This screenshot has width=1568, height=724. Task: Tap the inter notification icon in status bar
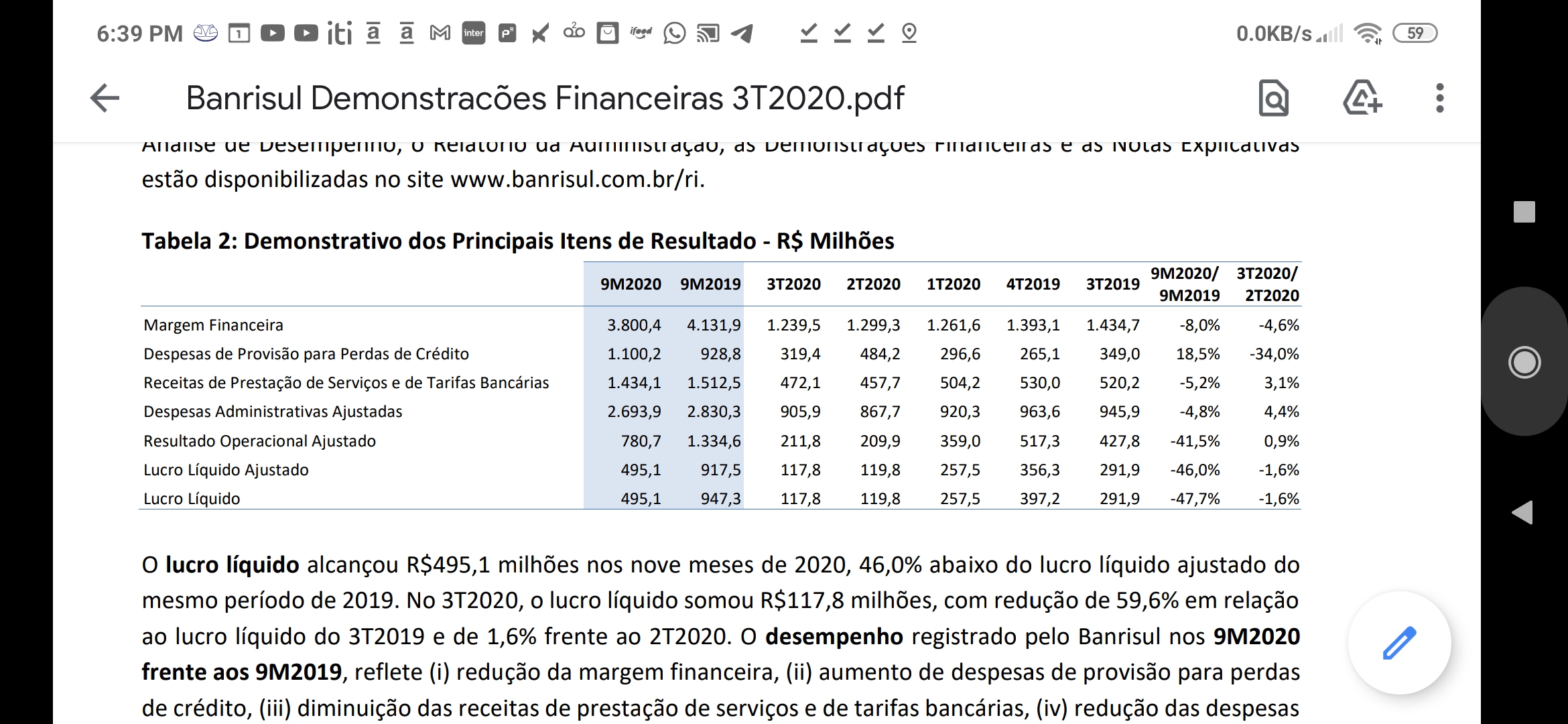coord(474,33)
